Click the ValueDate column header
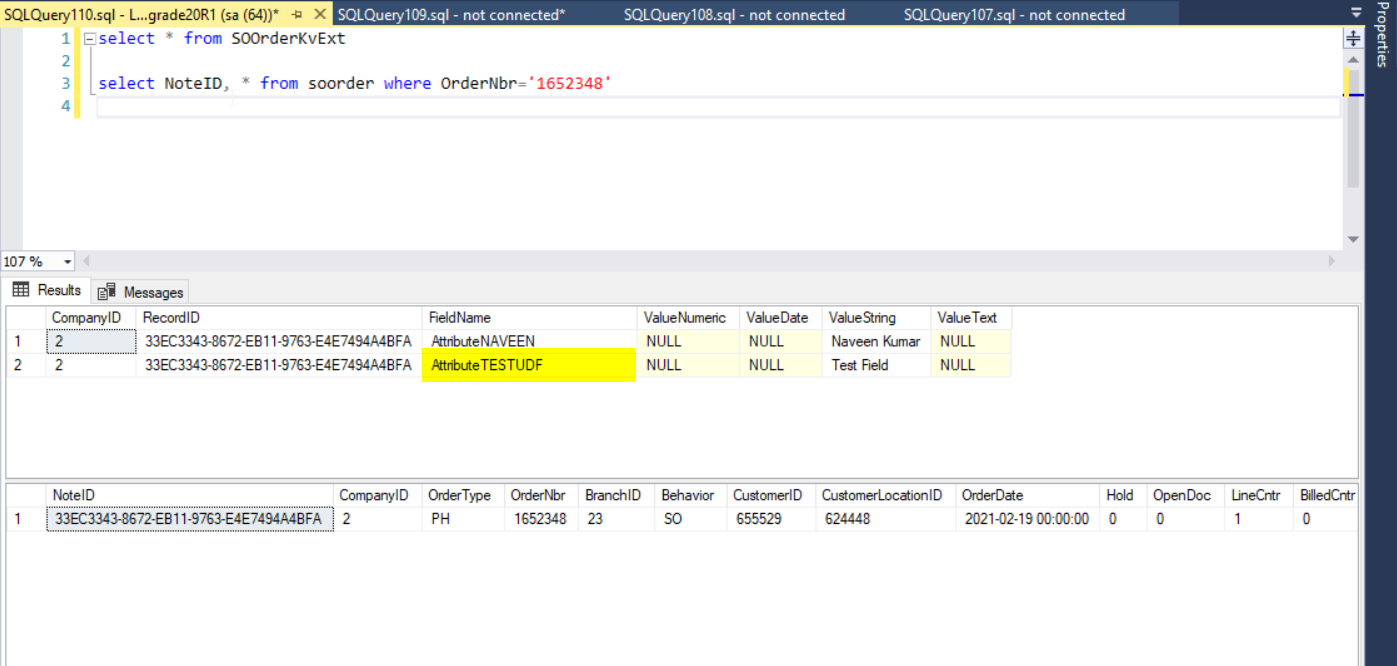 780,317
